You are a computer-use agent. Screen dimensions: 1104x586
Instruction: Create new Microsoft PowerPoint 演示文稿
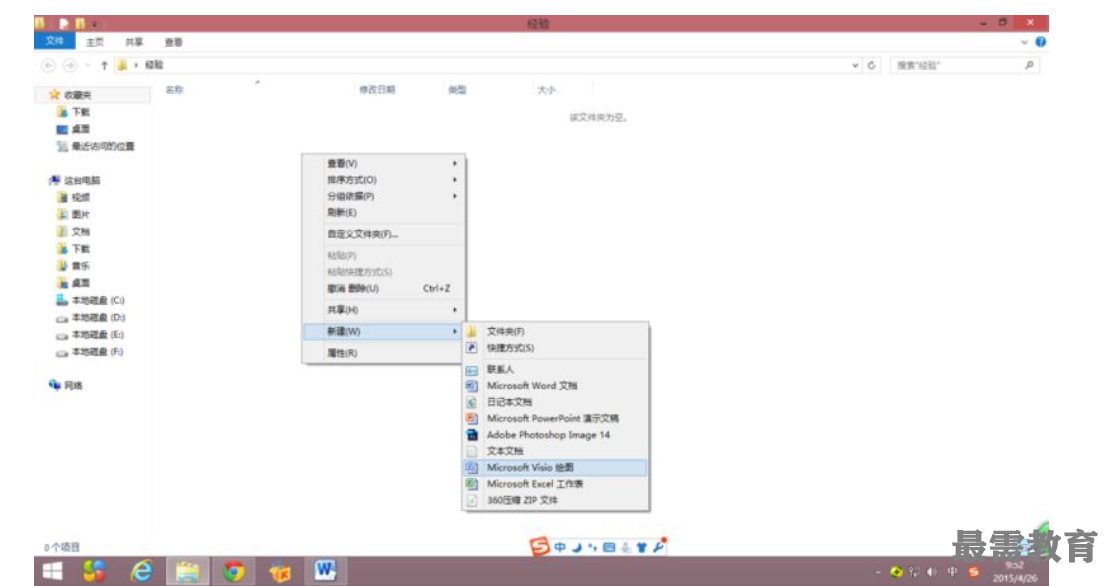pyautogui.click(x=556, y=418)
